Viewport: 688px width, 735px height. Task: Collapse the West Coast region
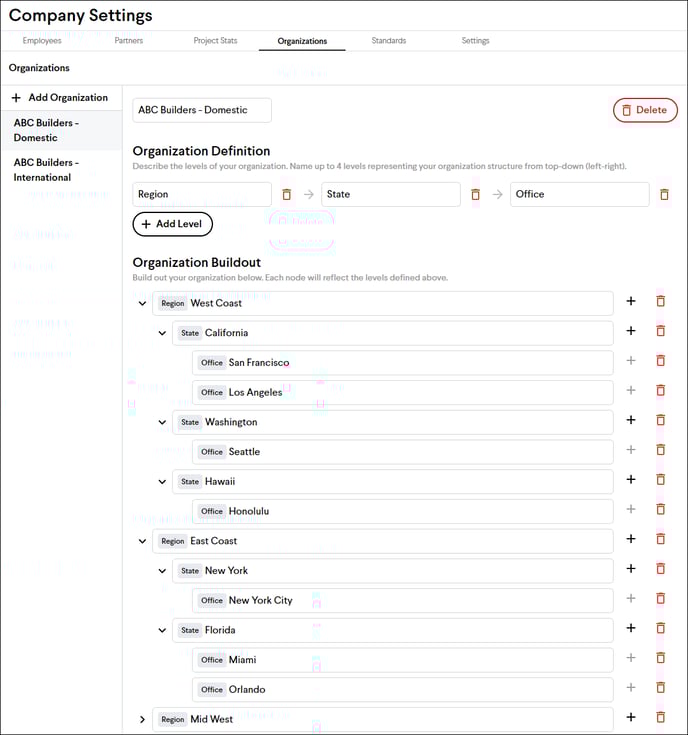(142, 303)
